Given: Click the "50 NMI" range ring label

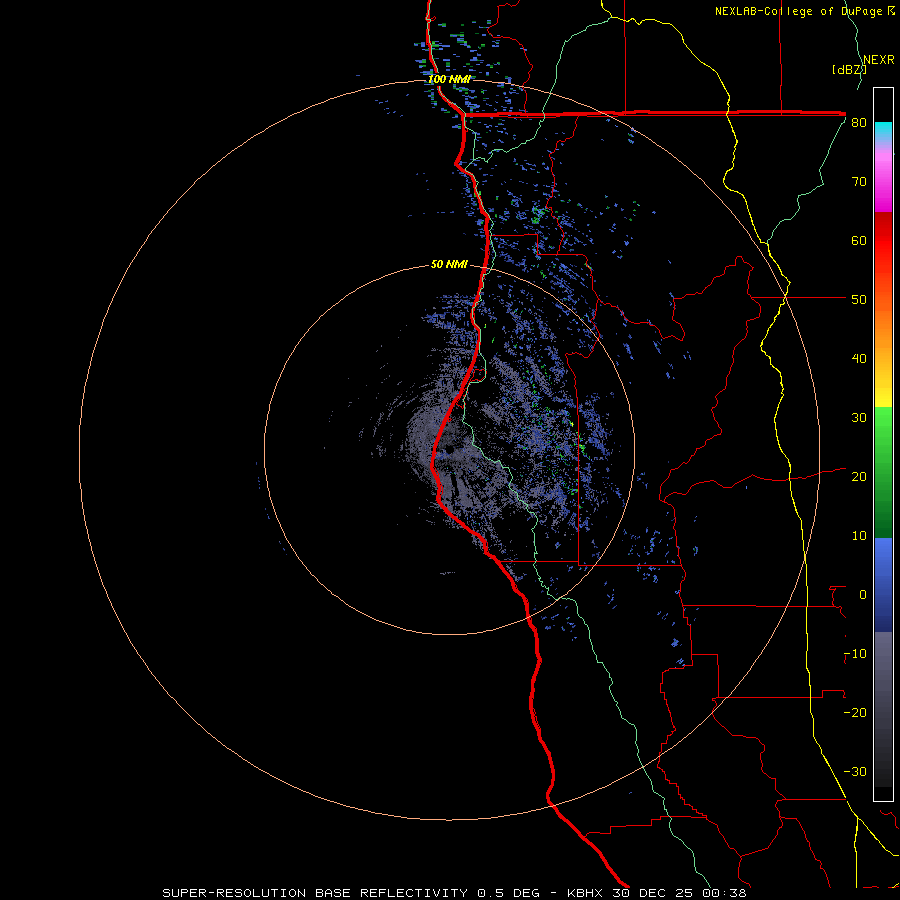Looking at the screenshot, I should [449, 265].
